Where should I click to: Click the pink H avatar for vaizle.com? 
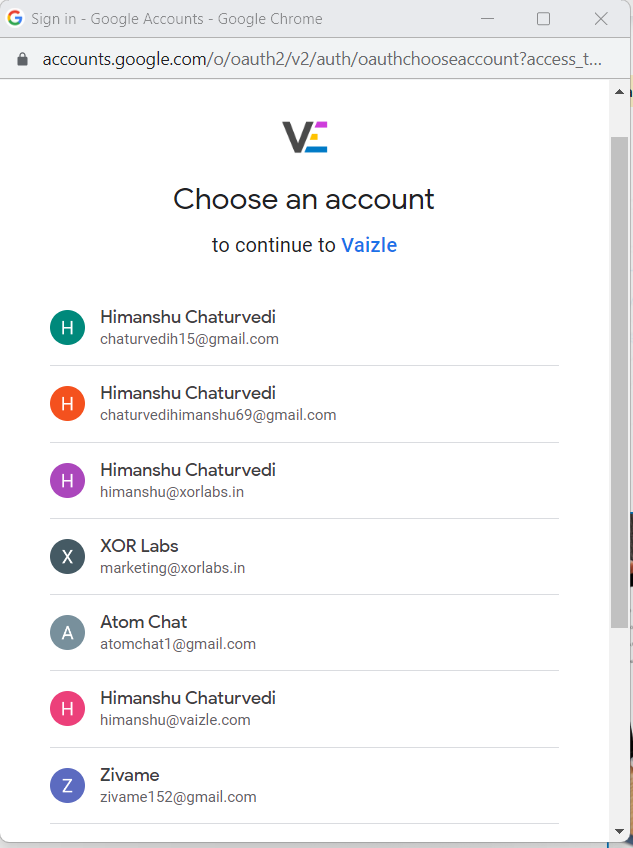tap(68, 708)
